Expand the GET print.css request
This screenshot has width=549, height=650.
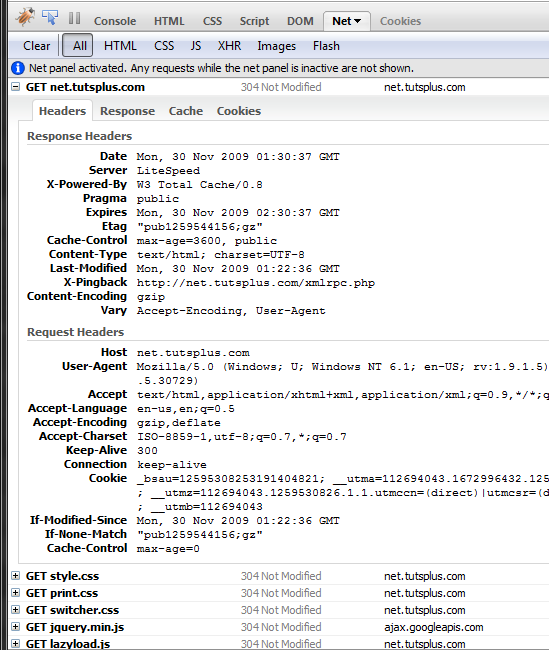15,593
